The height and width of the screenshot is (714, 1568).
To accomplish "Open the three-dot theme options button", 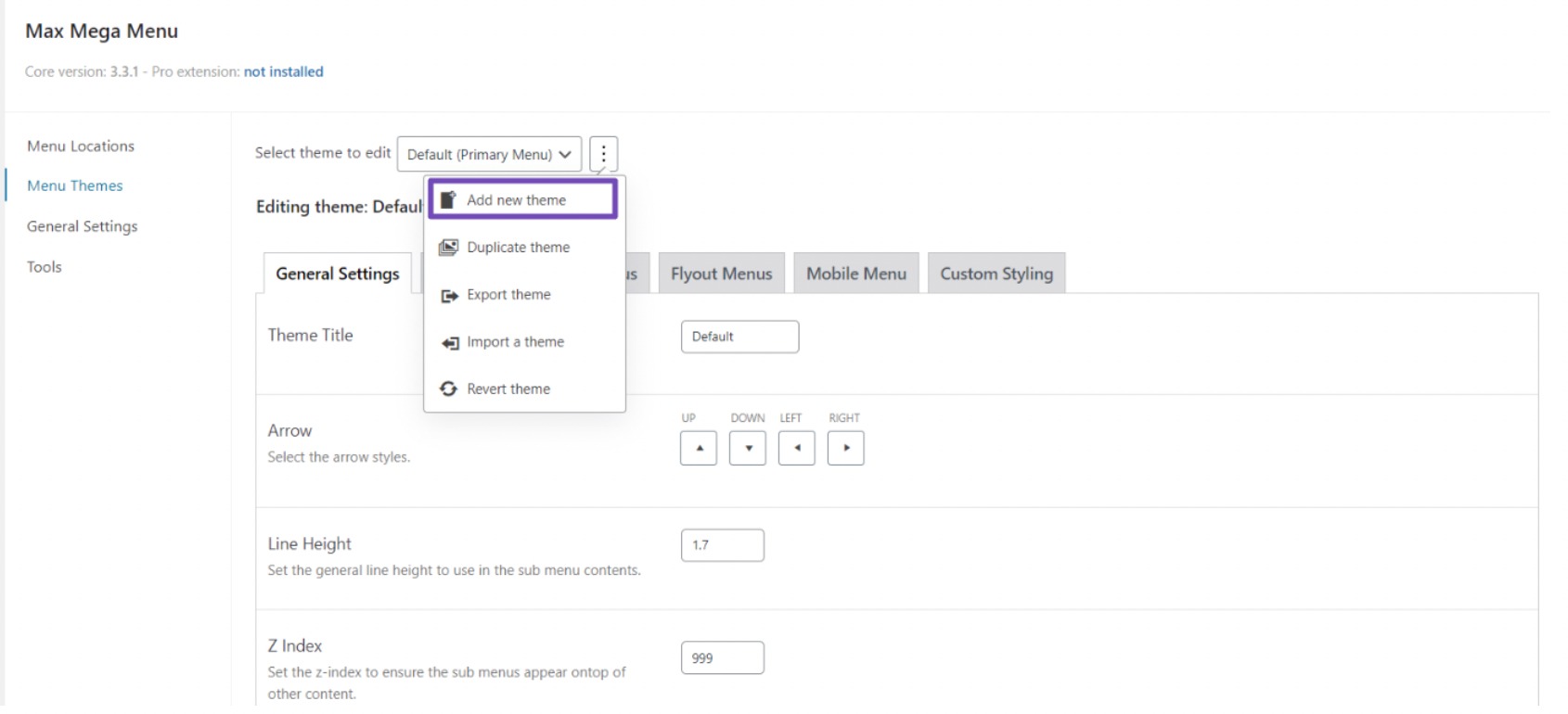I will pos(603,154).
